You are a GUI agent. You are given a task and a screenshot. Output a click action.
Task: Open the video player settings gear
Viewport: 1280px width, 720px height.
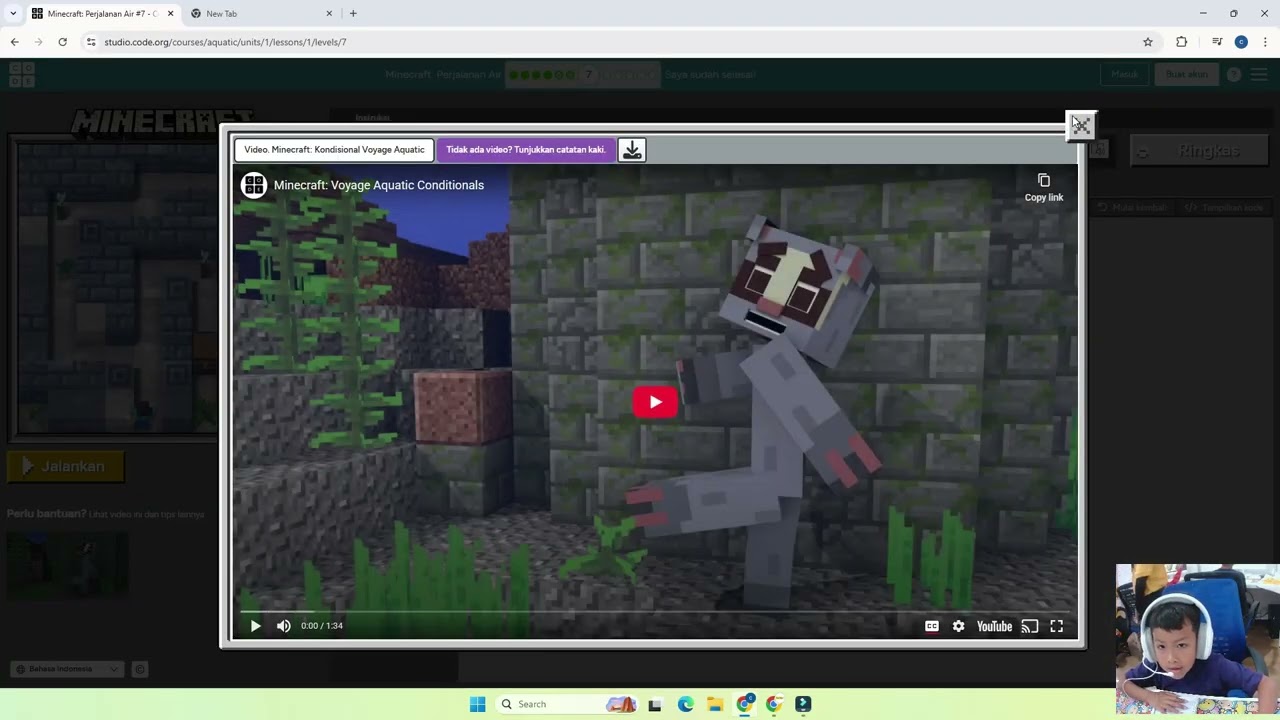(x=958, y=626)
